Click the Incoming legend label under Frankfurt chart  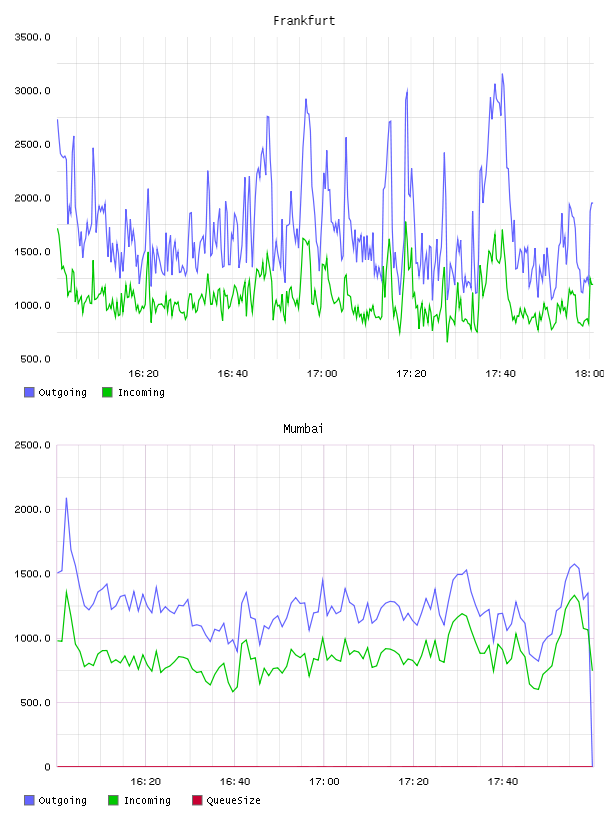141,392
